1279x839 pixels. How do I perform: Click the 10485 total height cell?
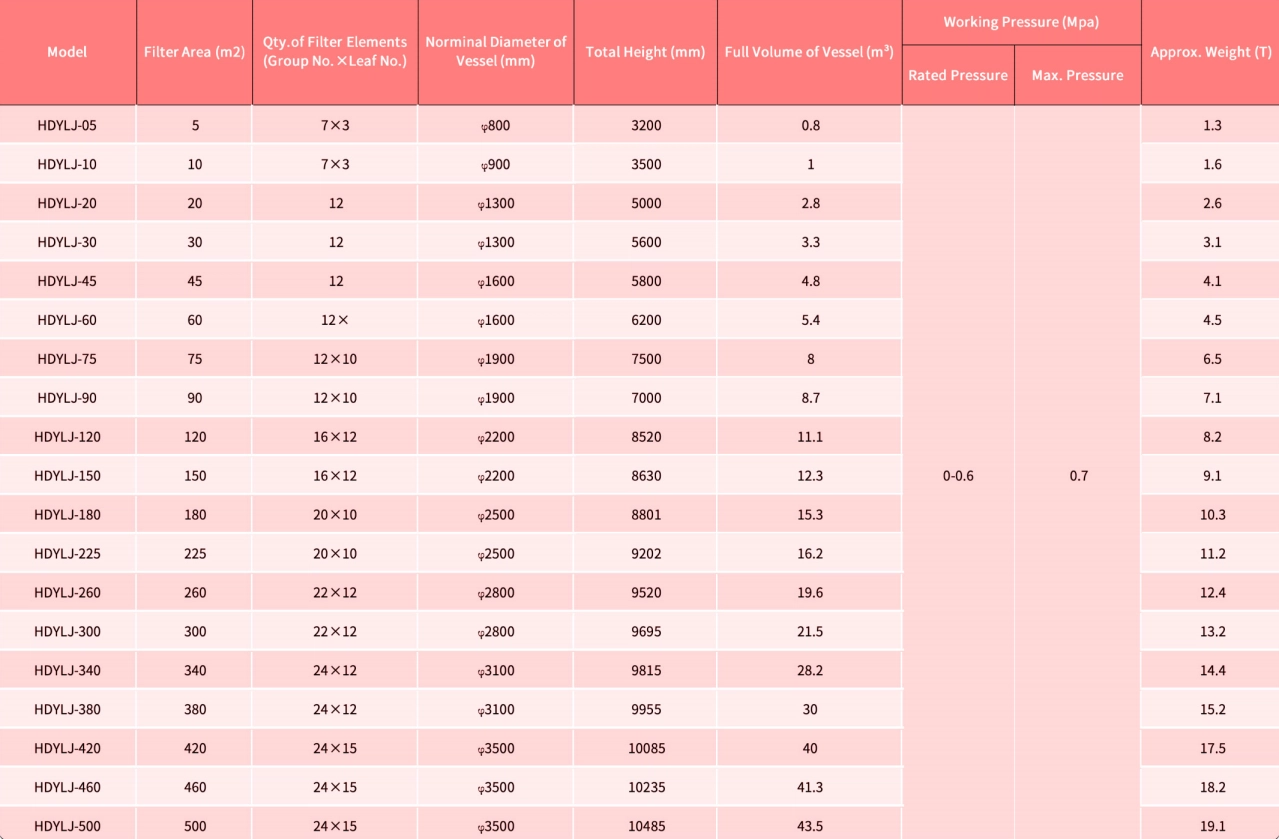645,824
